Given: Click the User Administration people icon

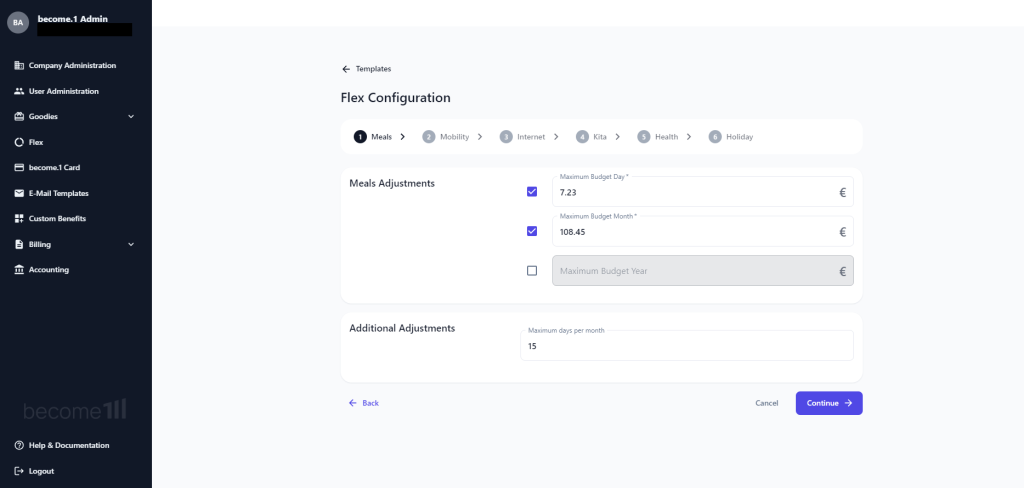Looking at the screenshot, I should (x=19, y=91).
